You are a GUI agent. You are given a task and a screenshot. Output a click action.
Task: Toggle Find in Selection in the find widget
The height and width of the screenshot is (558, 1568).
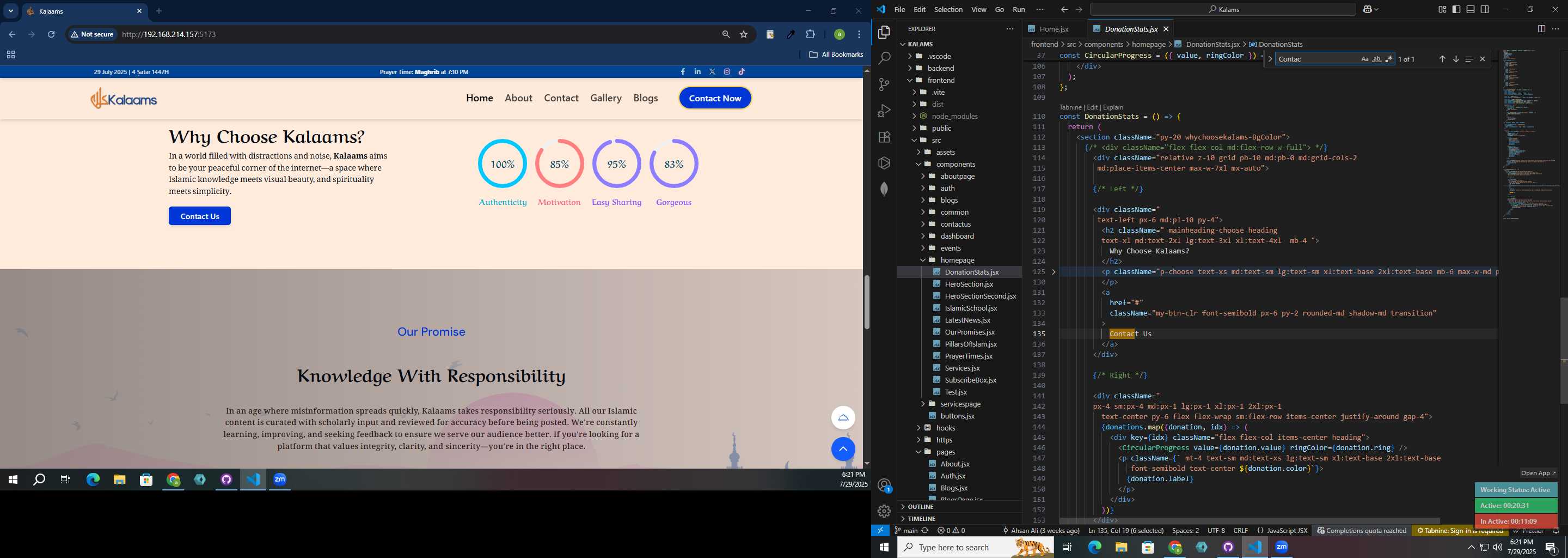[x=1469, y=59]
